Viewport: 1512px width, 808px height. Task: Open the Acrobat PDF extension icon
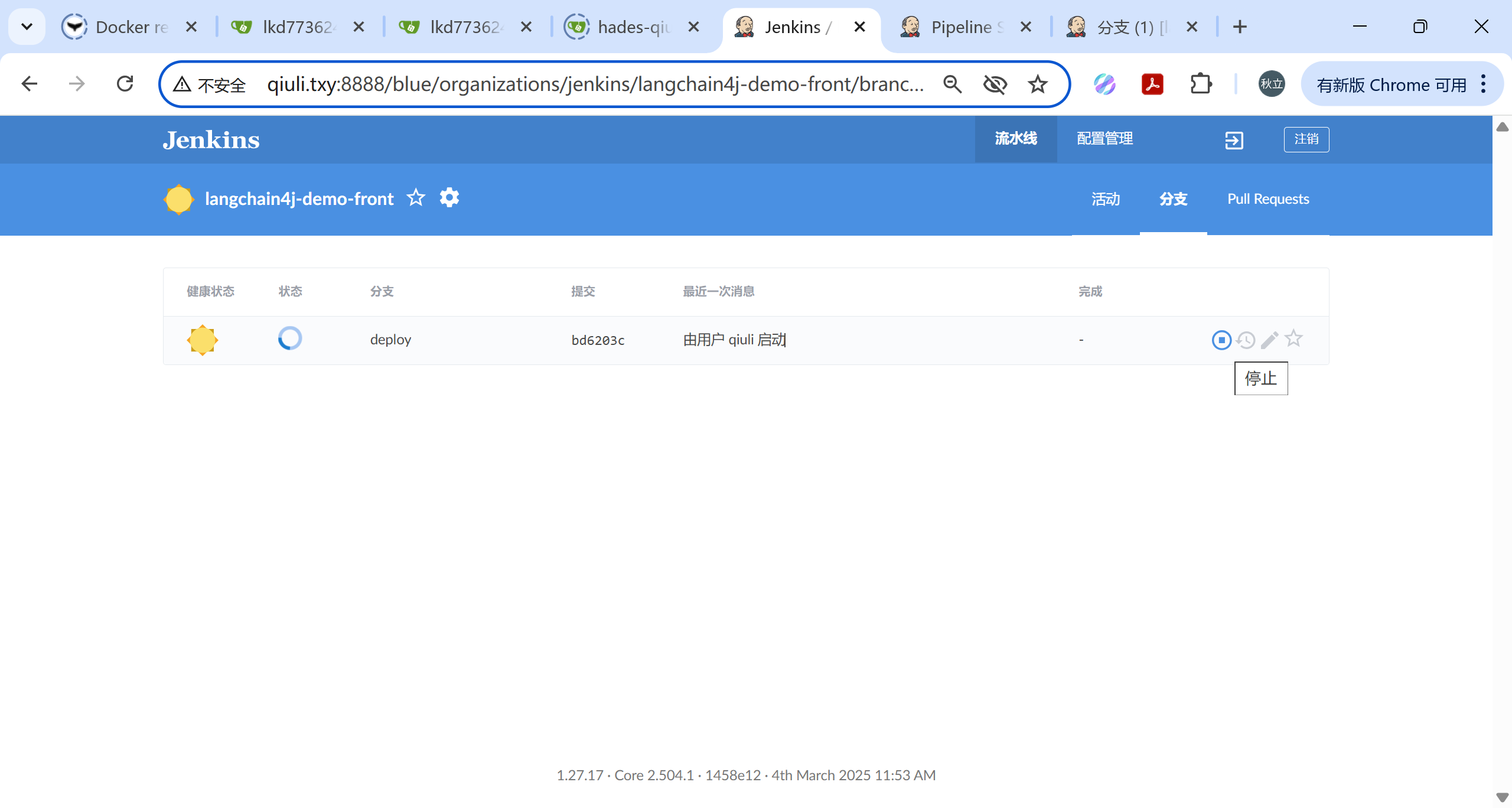(x=1152, y=84)
